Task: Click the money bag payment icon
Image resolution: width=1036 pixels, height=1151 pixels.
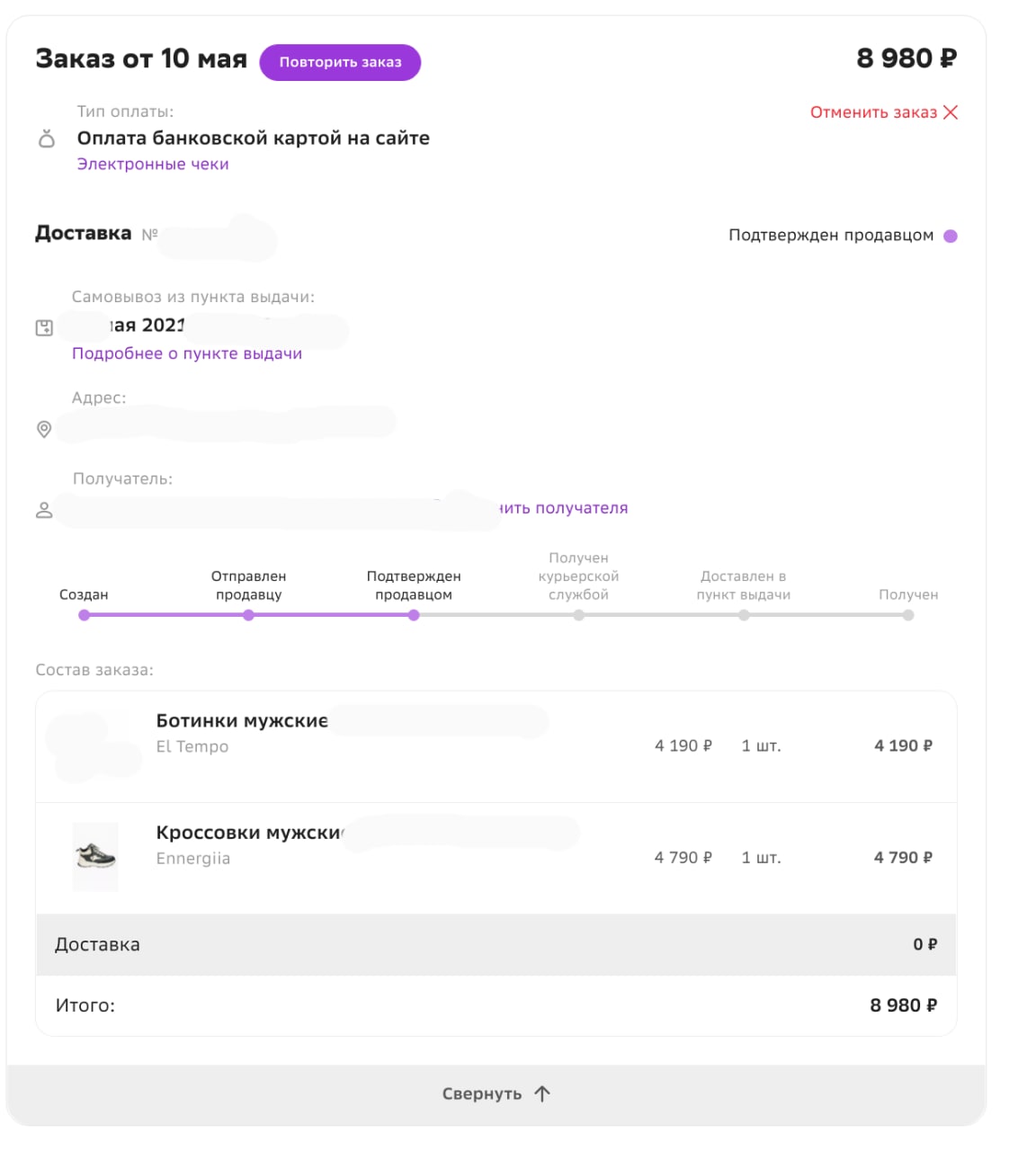Action: 47,138
